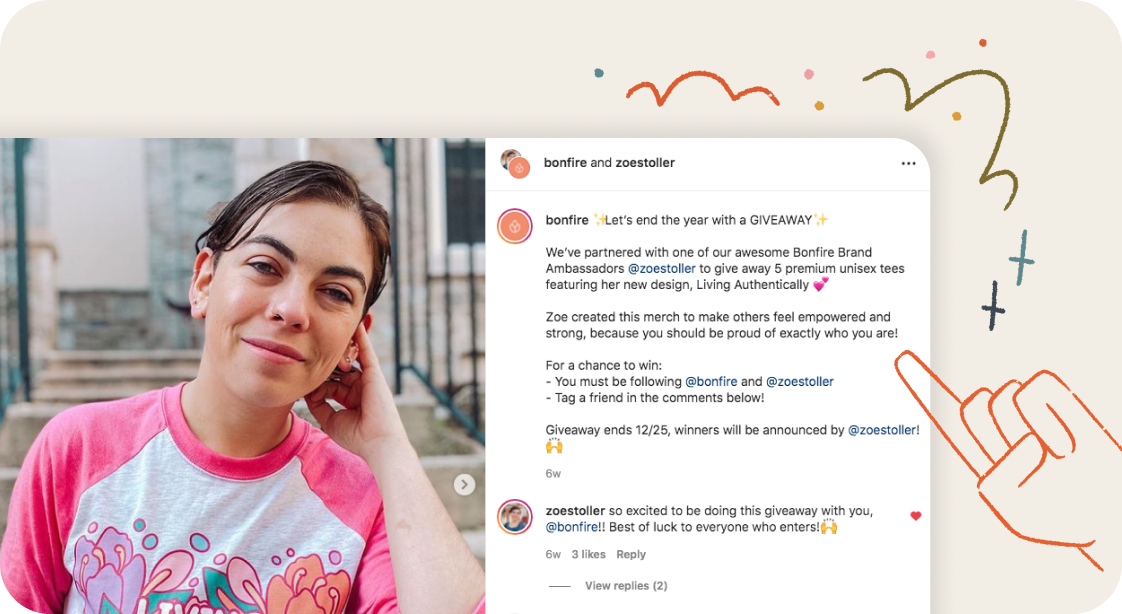Click @zoestoller mention after Brand Ambassadors
The image size is (1122, 614).
661,268
